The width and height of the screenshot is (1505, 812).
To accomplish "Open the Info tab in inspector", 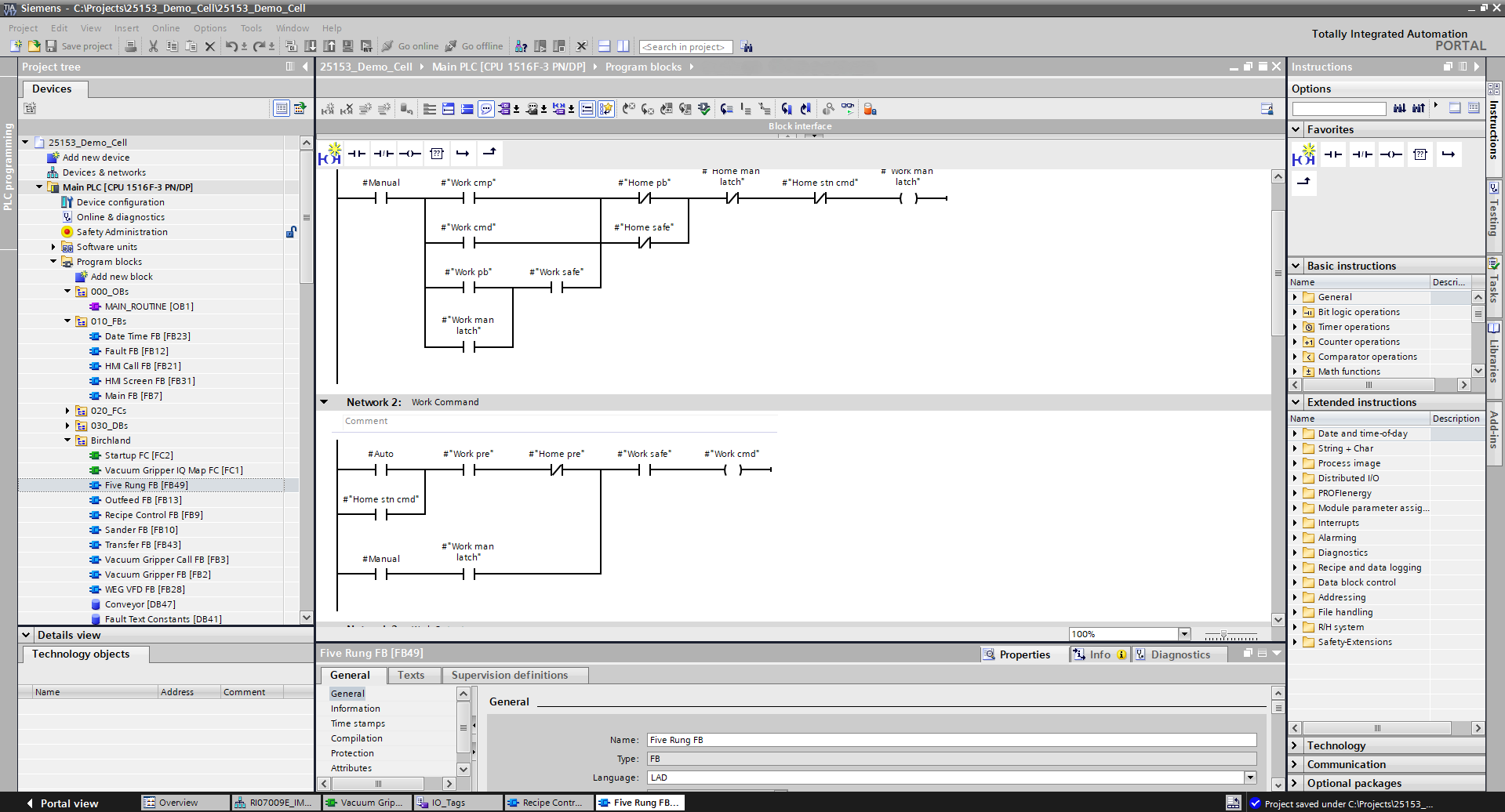I will click(x=1100, y=654).
